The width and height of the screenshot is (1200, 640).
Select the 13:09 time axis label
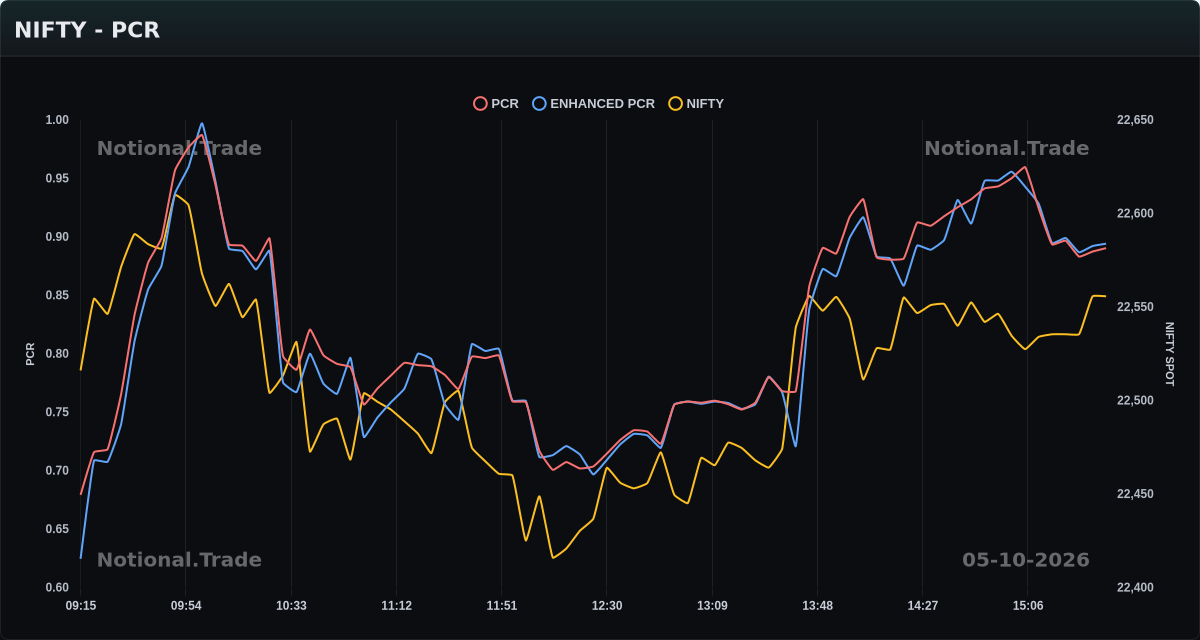pyautogui.click(x=712, y=606)
